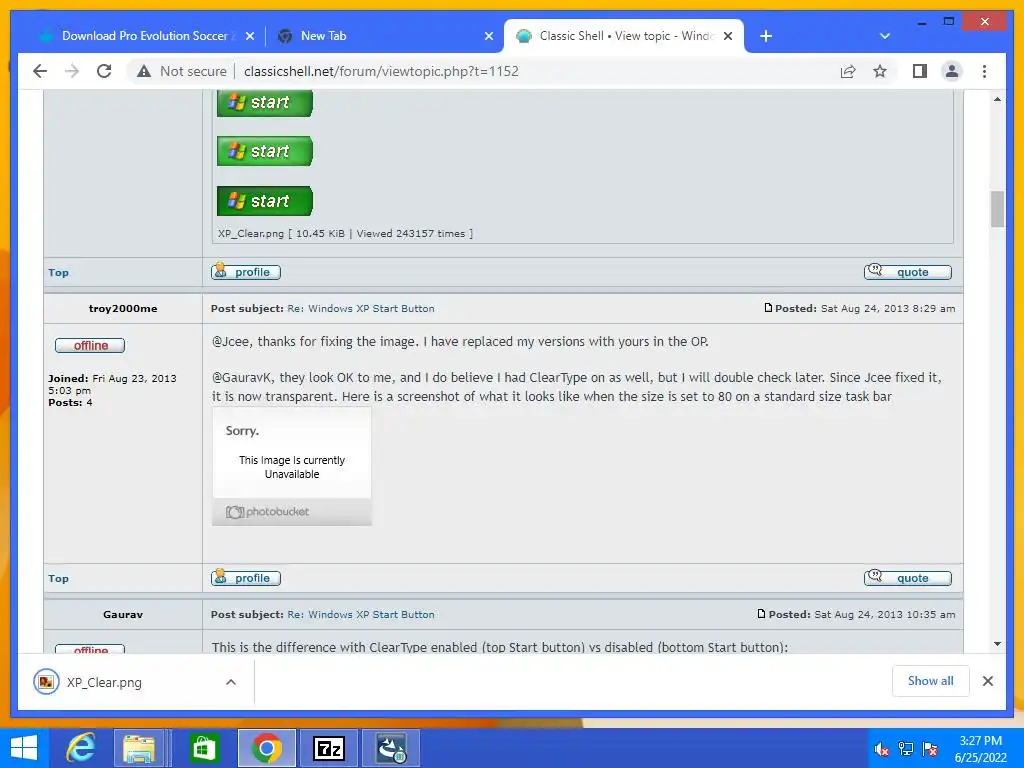Click the post icon beside Aug 24 8:29 am
Screen dimensions: 1024x768
point(768,308)
